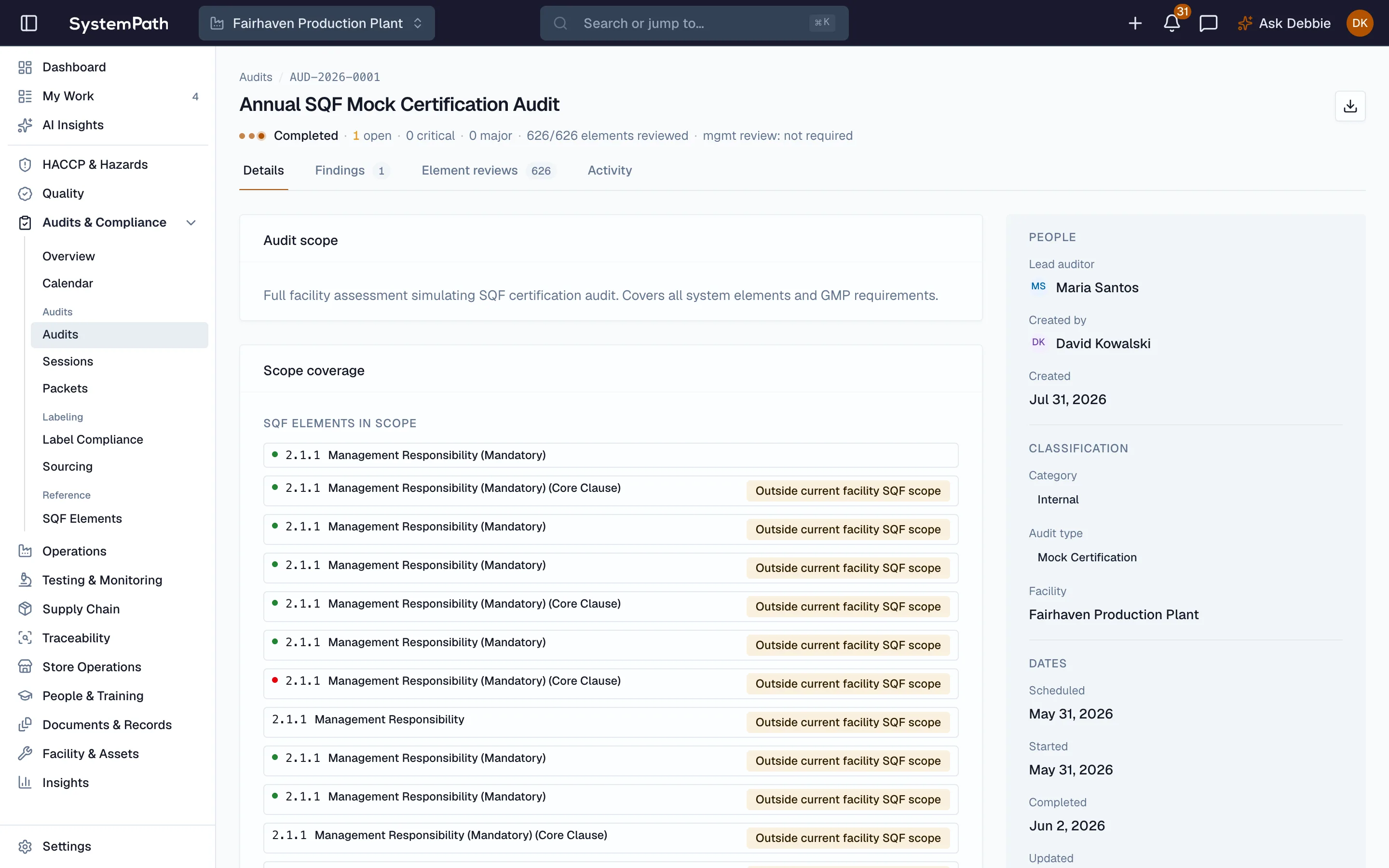Open the chat messages icon
The image size is (1389, 868).
point(1208,23)
